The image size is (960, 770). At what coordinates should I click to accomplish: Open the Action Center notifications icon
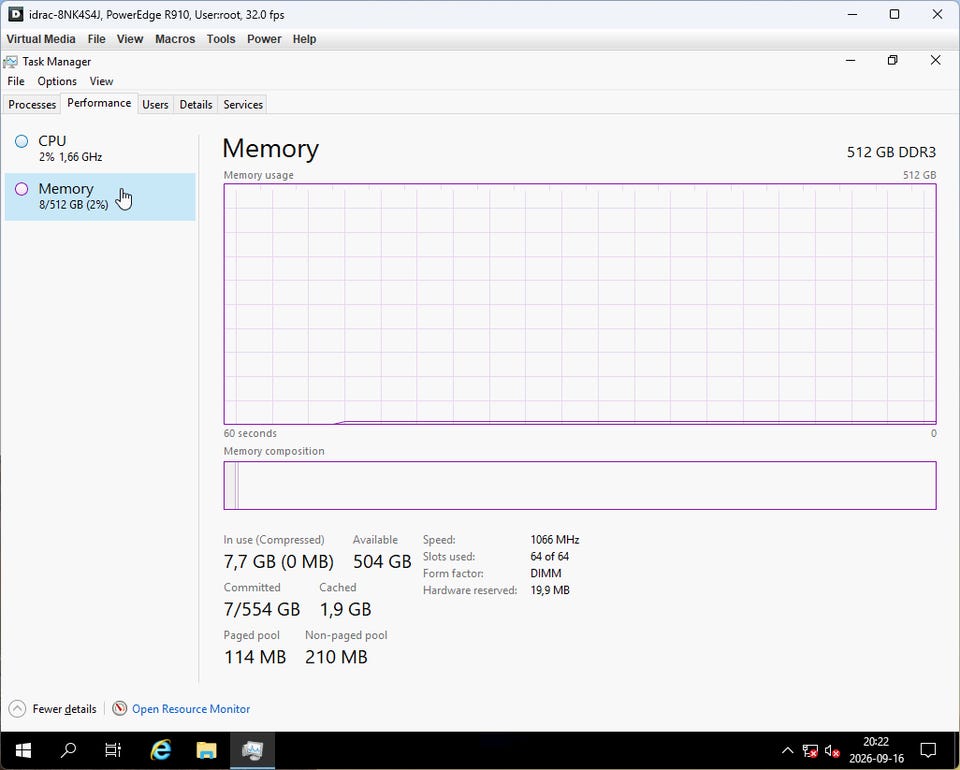[x=928, y=750]
